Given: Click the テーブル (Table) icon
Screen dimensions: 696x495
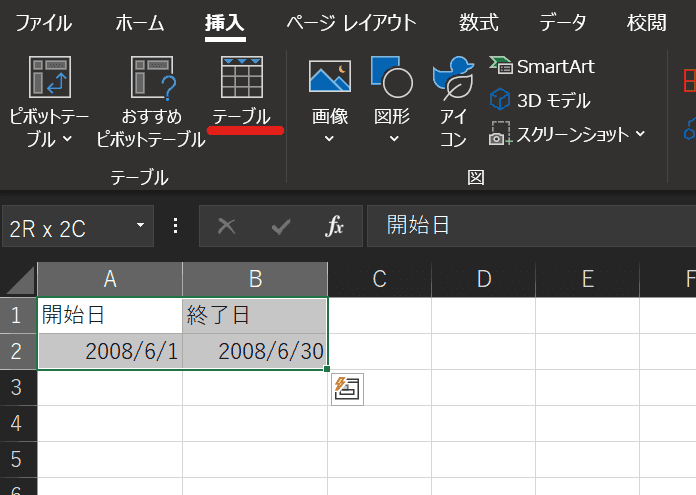Looking at the screenshot, I should pos(241,78).
